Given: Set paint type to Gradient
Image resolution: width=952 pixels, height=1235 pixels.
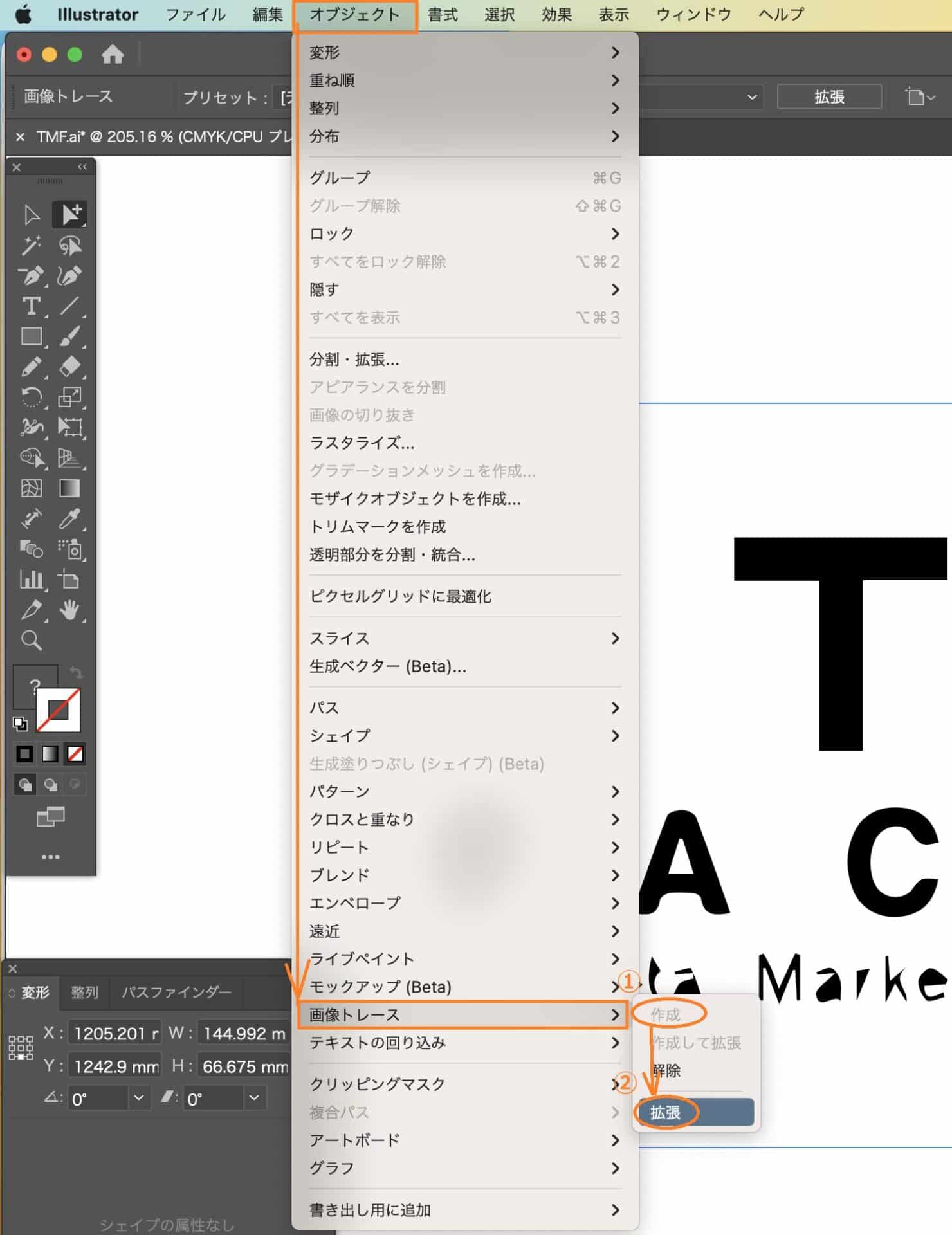Looking at the screenshot, I should (x=50, y=754).
